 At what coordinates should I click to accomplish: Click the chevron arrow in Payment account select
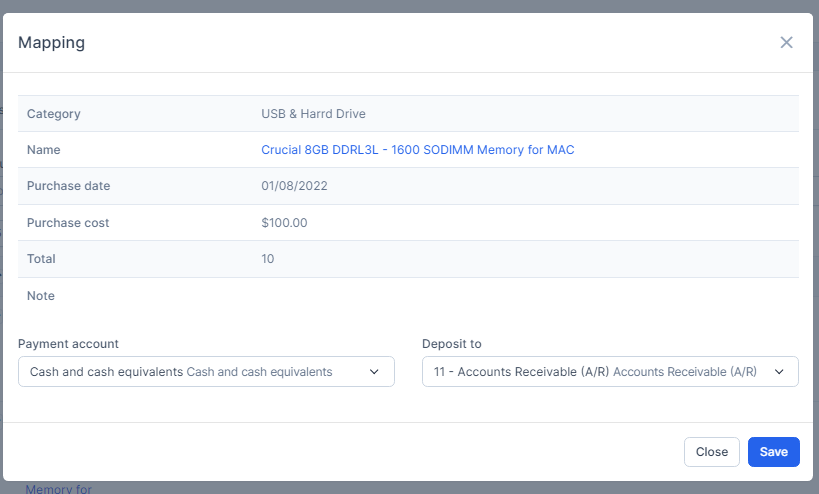click(x=375, y=372)
